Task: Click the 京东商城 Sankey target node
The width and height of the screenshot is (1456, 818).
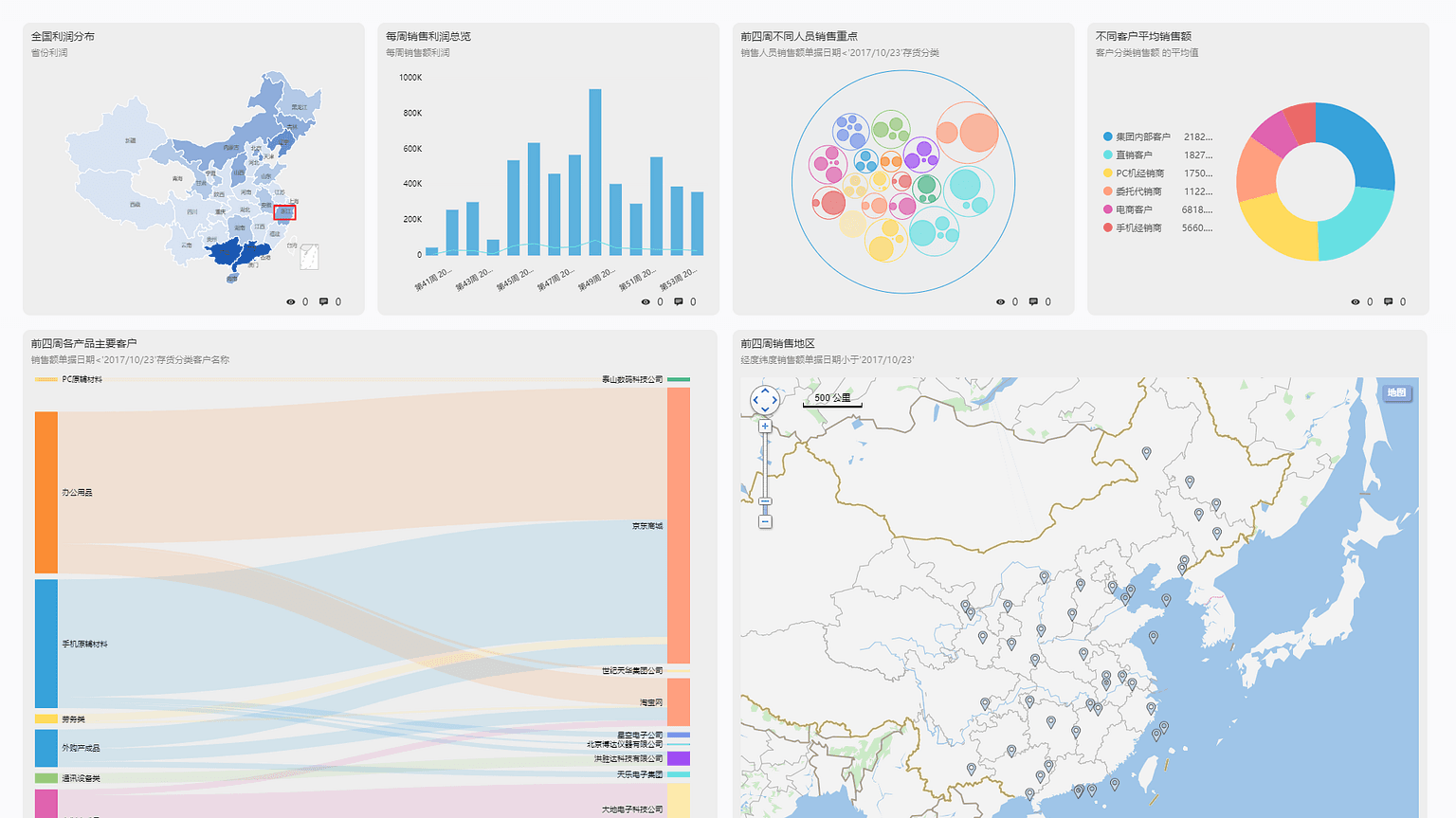Action: (679, 525)
